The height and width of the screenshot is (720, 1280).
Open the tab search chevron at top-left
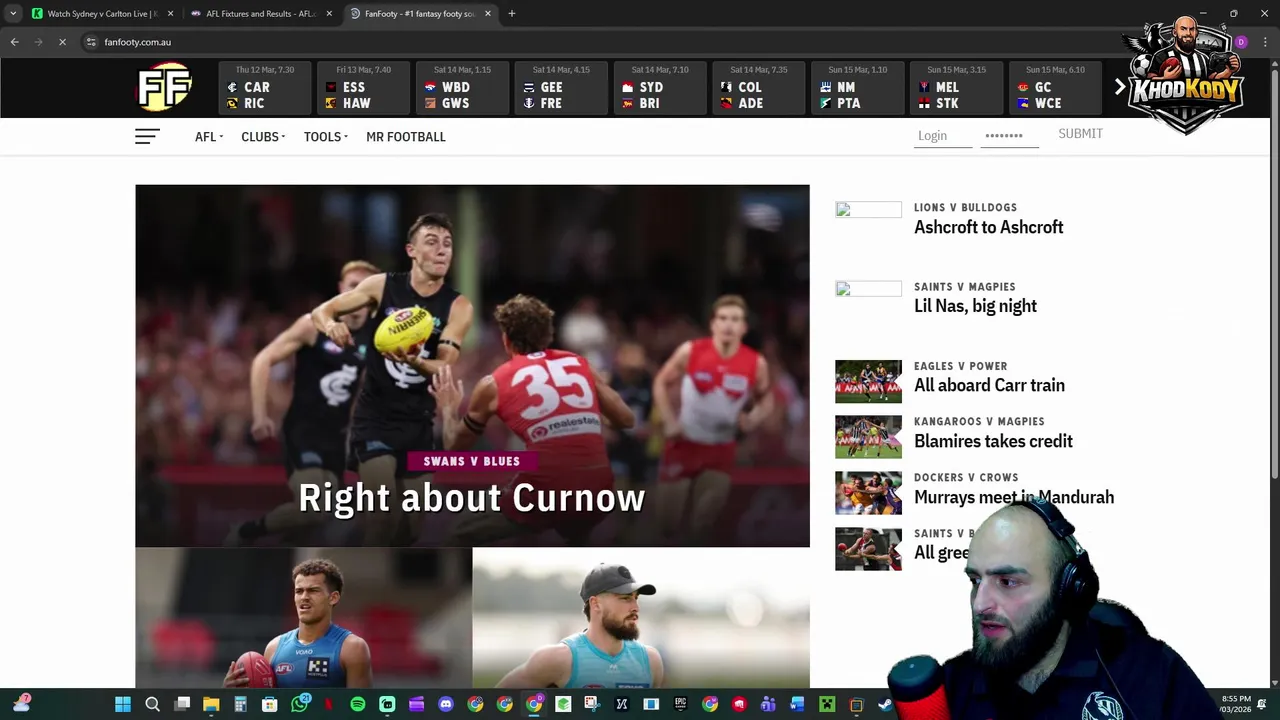[x=13, y=14]
